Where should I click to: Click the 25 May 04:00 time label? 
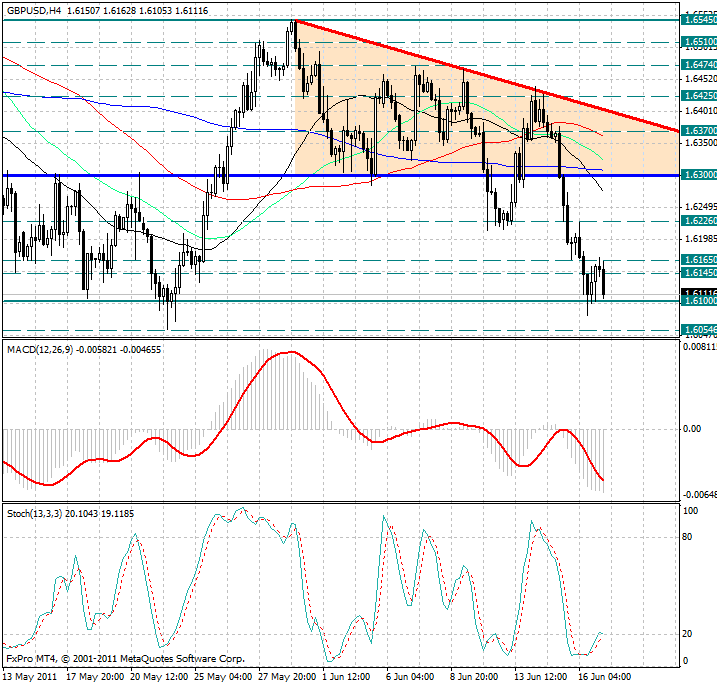(223, 677)
